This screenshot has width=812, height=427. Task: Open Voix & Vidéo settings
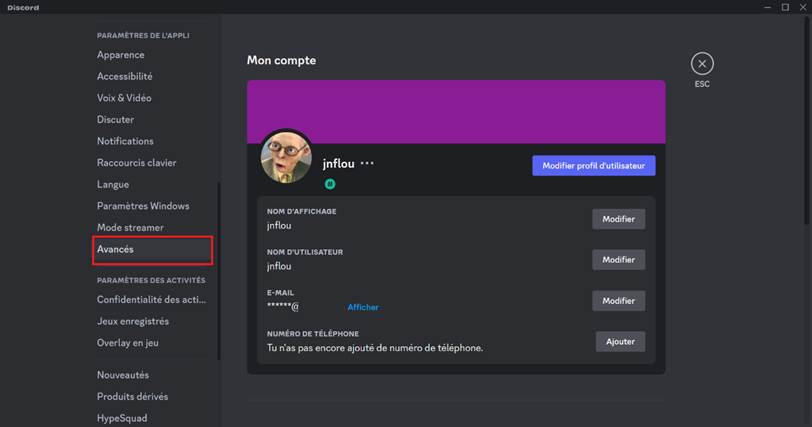click(124, 98)
